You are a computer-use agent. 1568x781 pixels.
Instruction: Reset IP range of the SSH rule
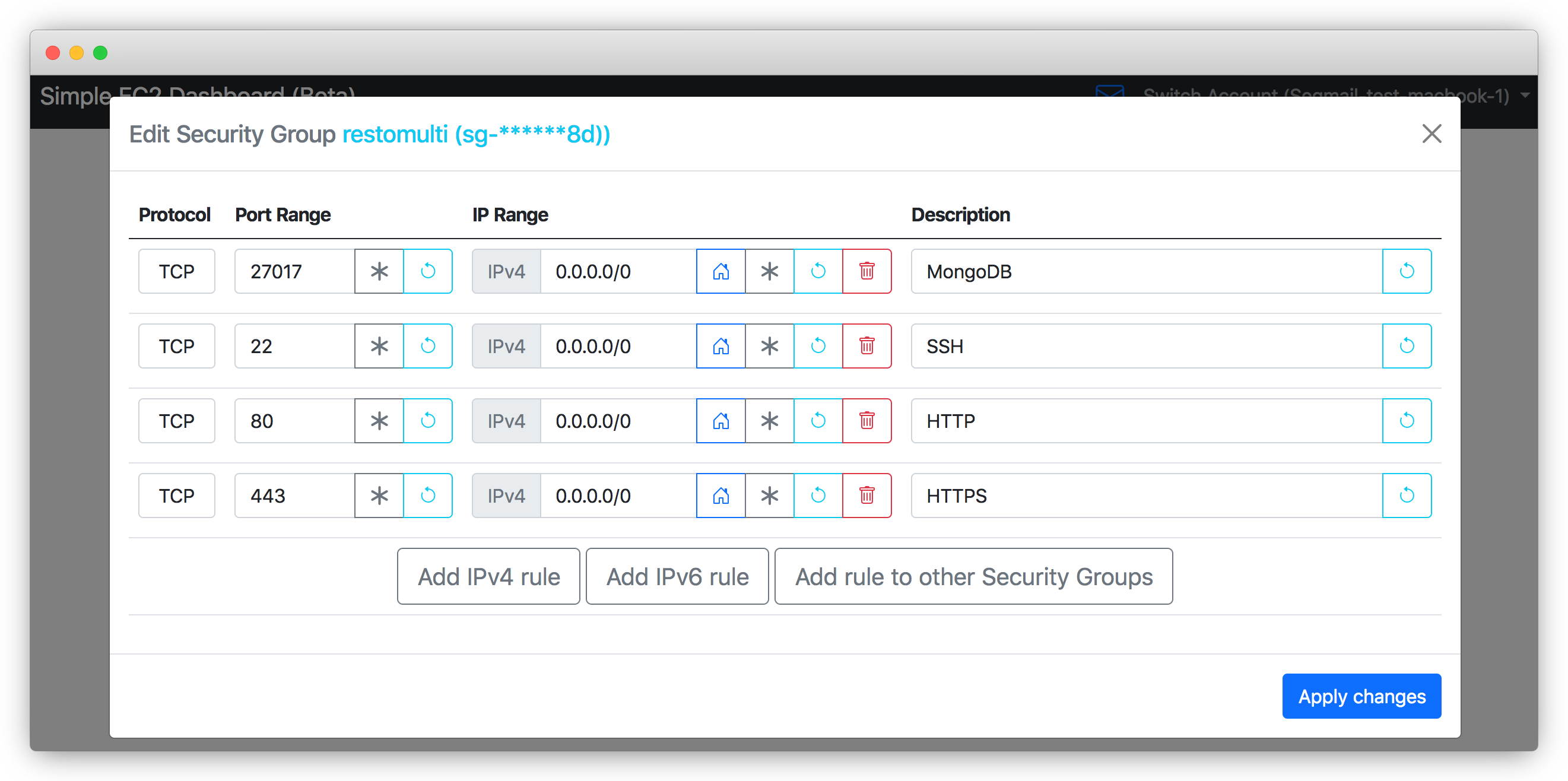tap(818, 346)
